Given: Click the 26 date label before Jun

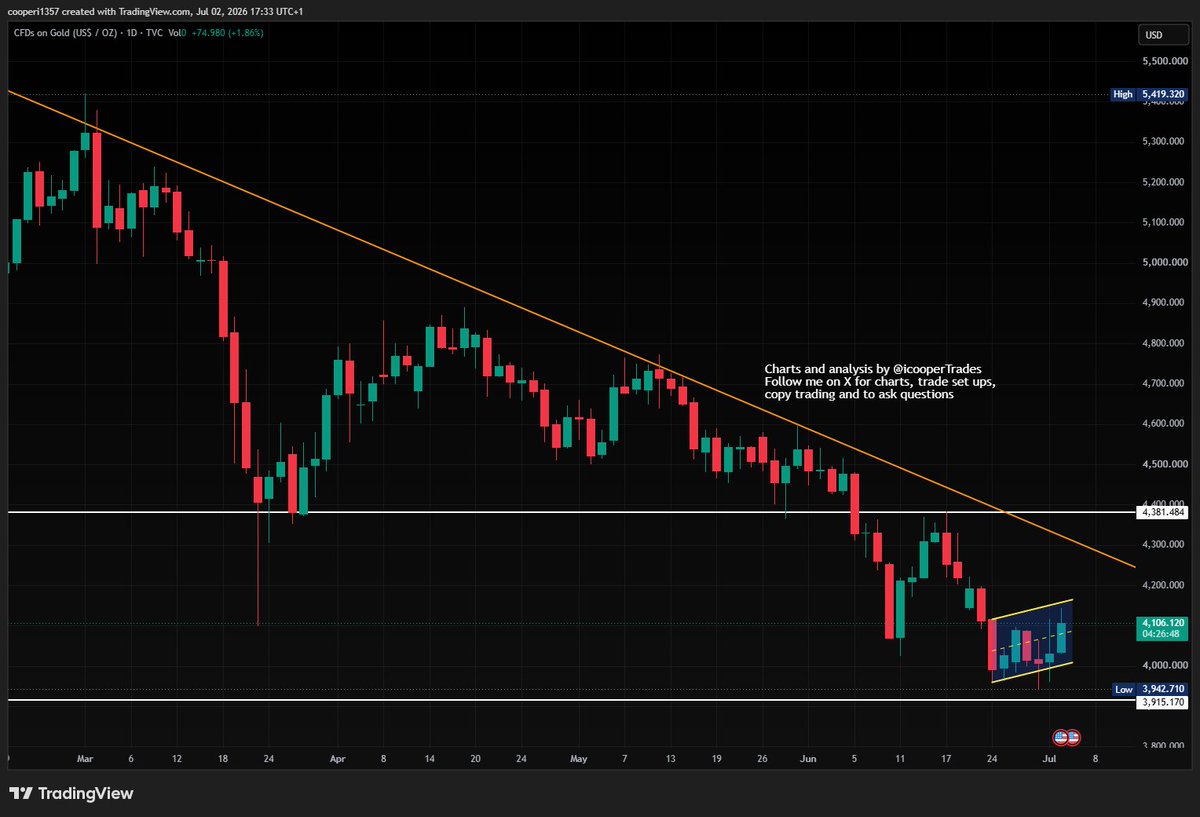Looking at the screenshot, I should (x=762, y=759).
